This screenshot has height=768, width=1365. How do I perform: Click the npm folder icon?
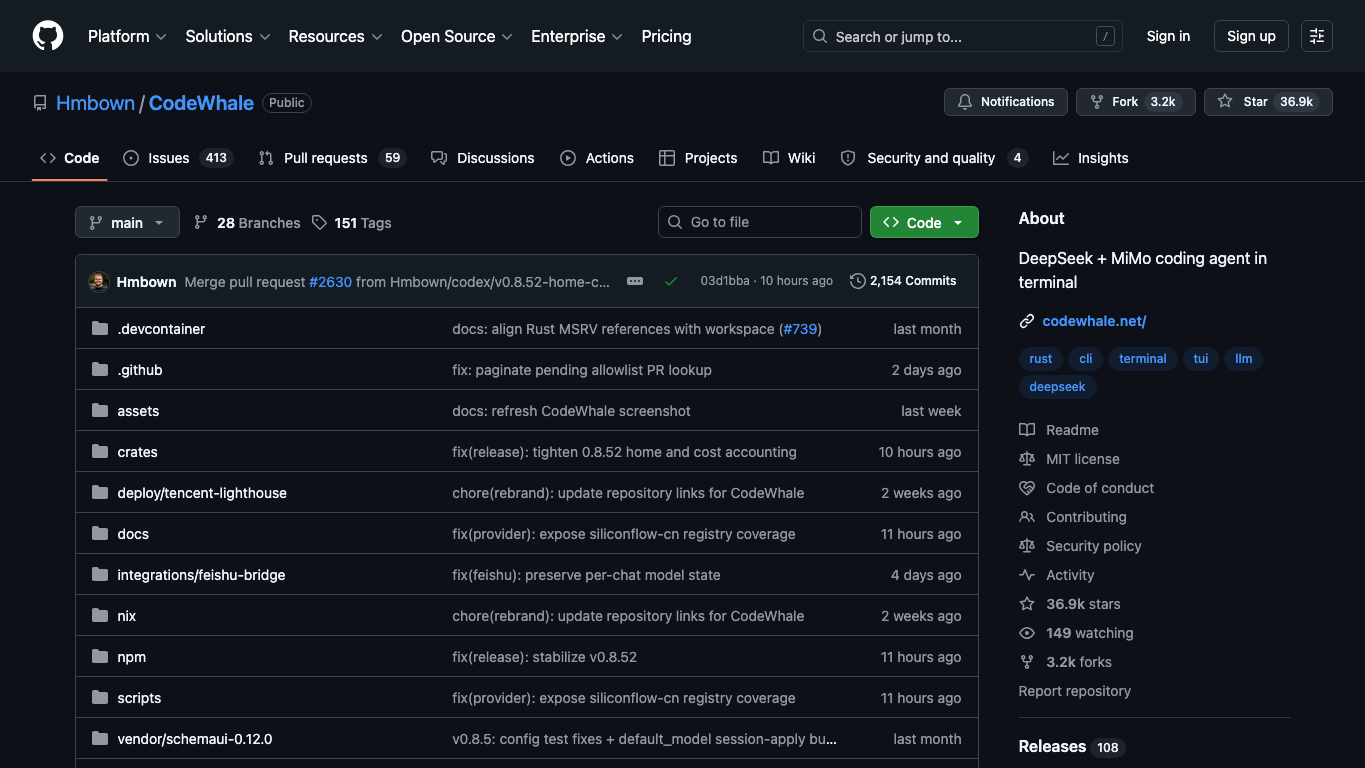pos(100,657)
